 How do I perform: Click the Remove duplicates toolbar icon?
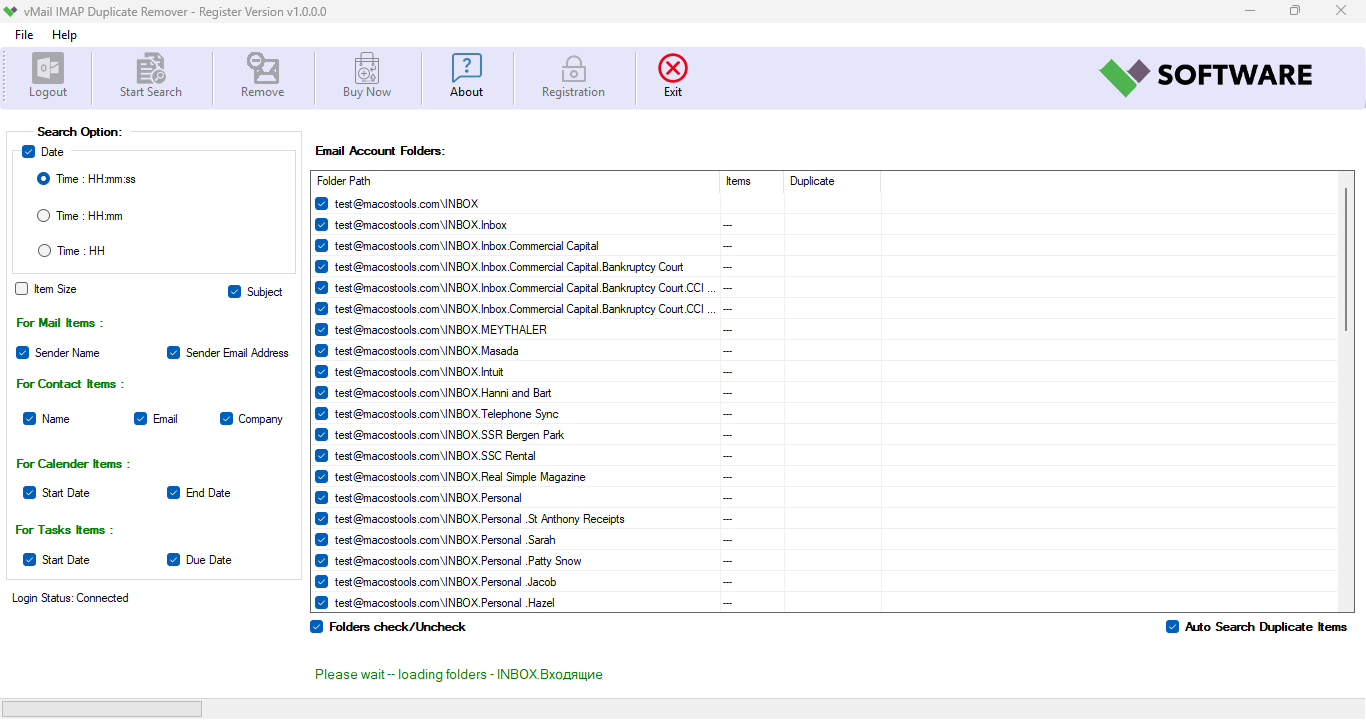click(x=263, y=68)
